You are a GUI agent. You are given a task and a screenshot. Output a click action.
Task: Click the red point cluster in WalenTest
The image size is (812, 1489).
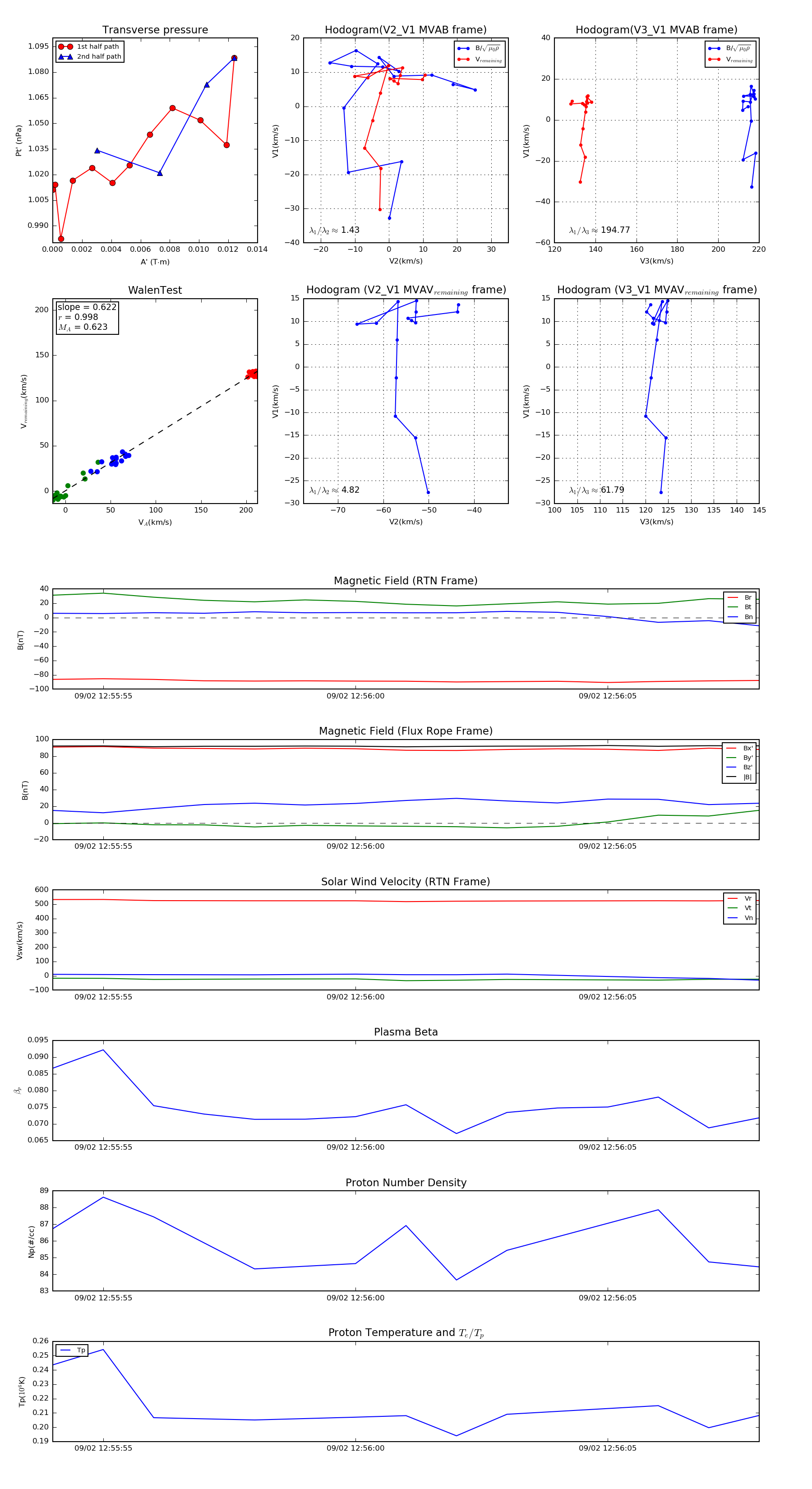point(252,374)
